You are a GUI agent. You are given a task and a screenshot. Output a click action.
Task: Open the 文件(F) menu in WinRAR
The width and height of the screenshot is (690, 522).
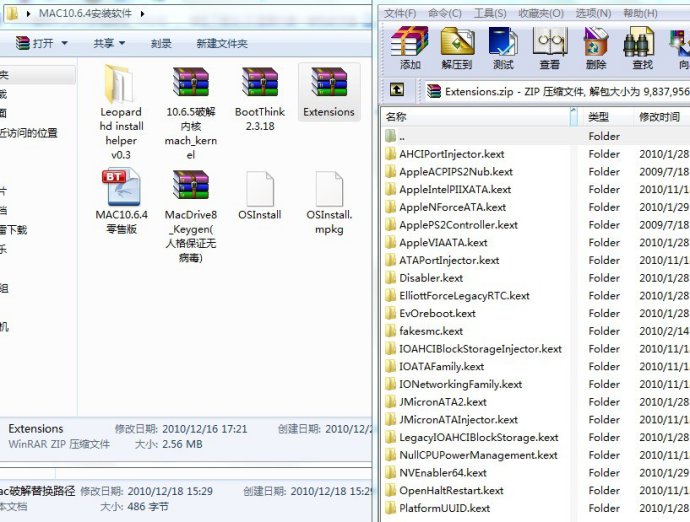pyautogui.click(x=400, y=13)
